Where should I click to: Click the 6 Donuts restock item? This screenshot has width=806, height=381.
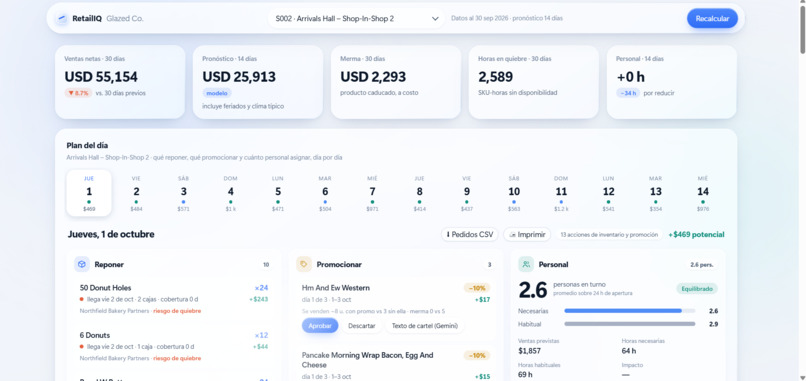[174, 346]
